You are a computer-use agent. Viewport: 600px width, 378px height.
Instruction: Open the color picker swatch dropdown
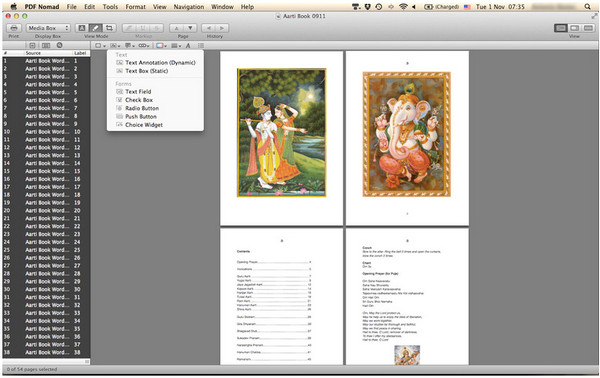161,46
